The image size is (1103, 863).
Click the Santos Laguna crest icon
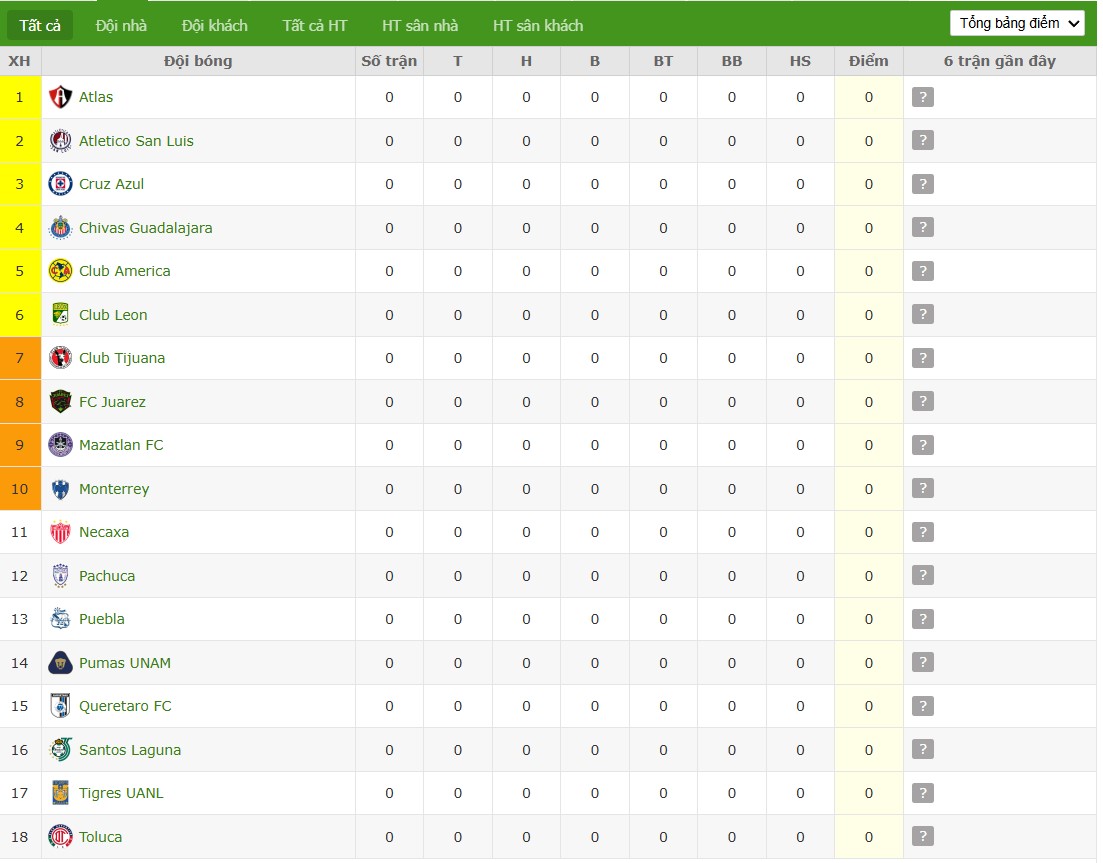pos(60,750)
